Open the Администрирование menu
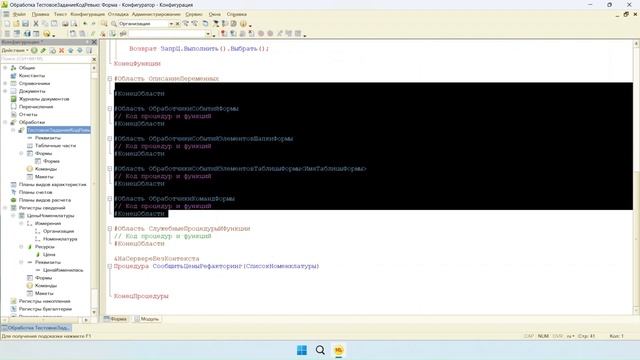This screenshot has height=360, width=640. coord(156,14)
